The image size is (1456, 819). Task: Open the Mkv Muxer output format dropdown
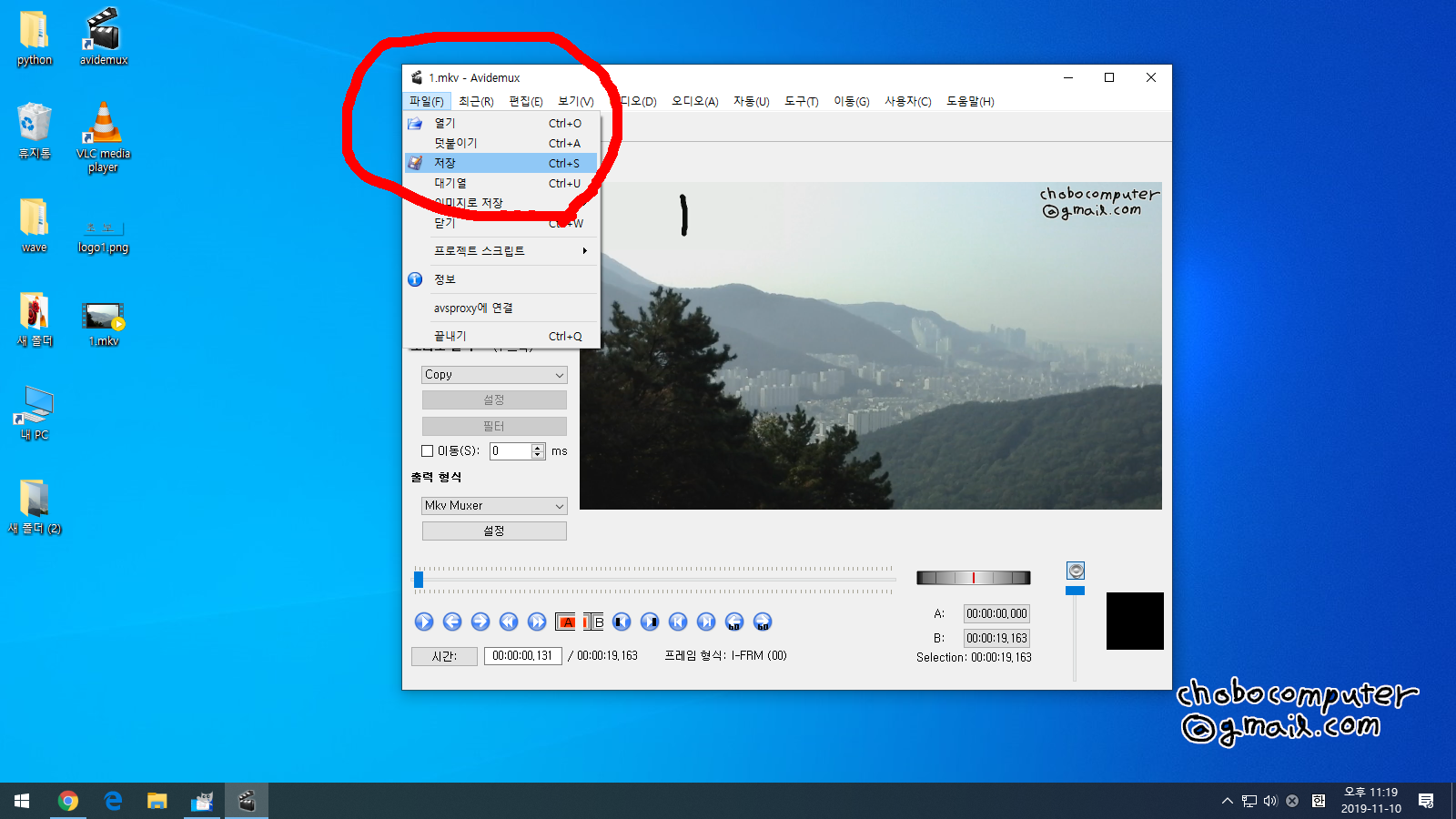pyautogui.click(x=494, y=506)
